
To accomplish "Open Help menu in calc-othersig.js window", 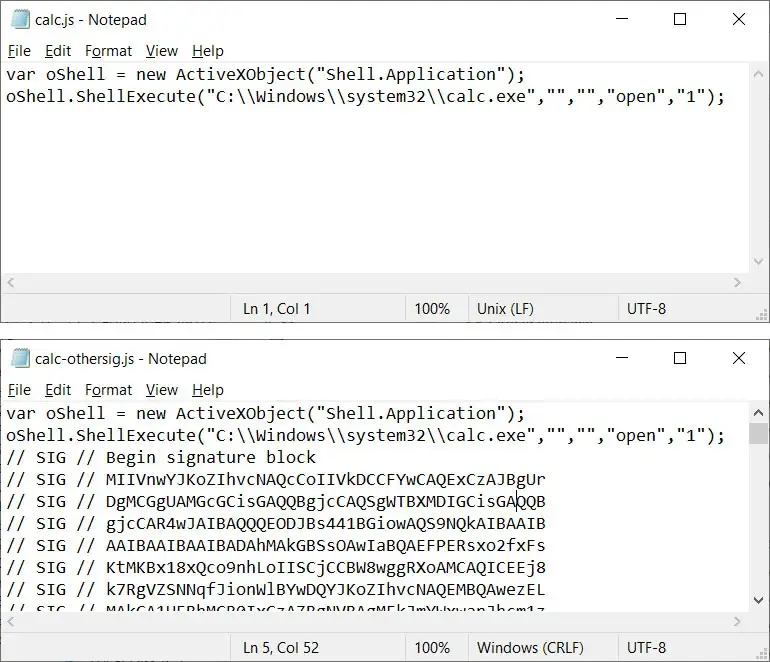I will pos(208,390).
